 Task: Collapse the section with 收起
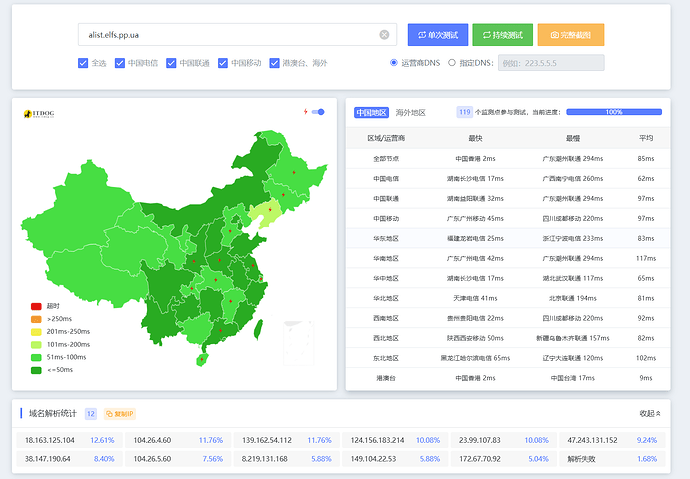pos(650,413)
